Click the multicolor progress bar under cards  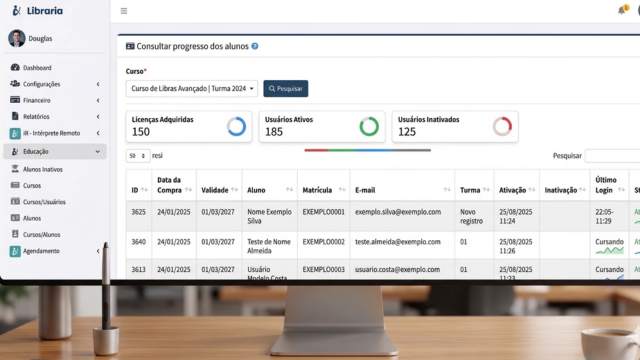coord(367,150)
